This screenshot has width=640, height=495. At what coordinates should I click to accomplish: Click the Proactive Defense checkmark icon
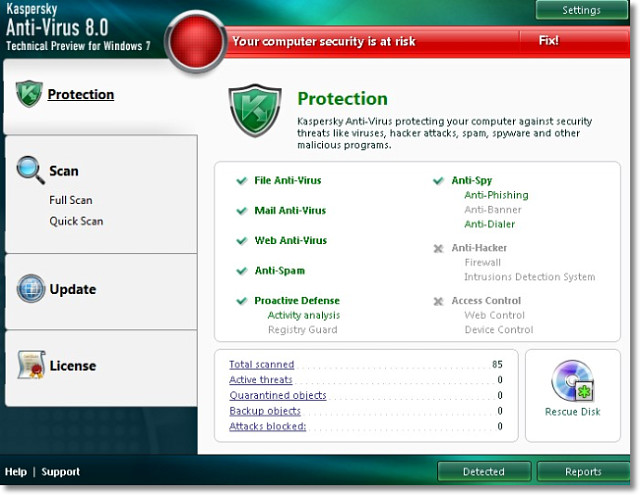pyautogui.click(x=242, y=301)
